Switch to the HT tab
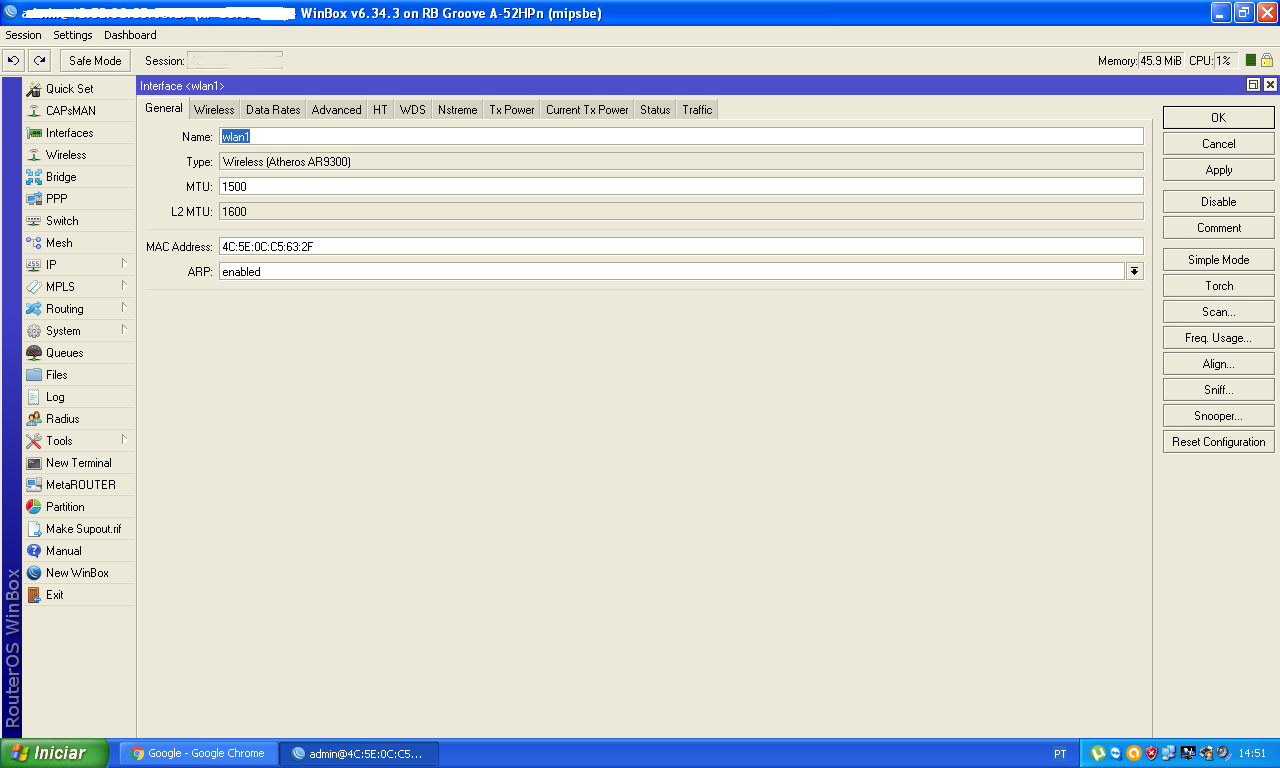Screen dimensions: 1280x768 [x=380, y=110]
